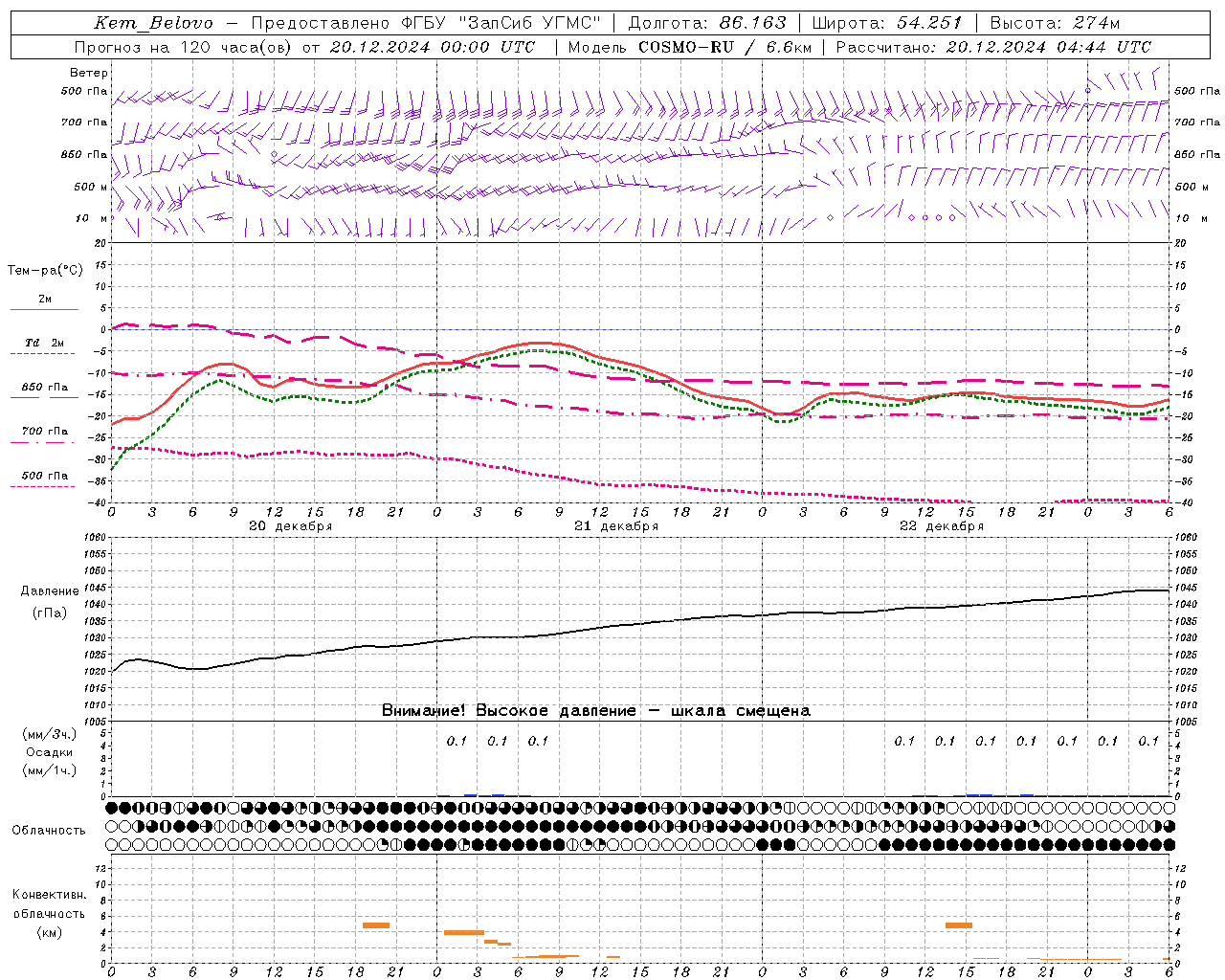The height and width of the screenshot is (980, 1225).
Task: Click the (мм/1ч.) precipitation unit label
Action: coord(50,770)
